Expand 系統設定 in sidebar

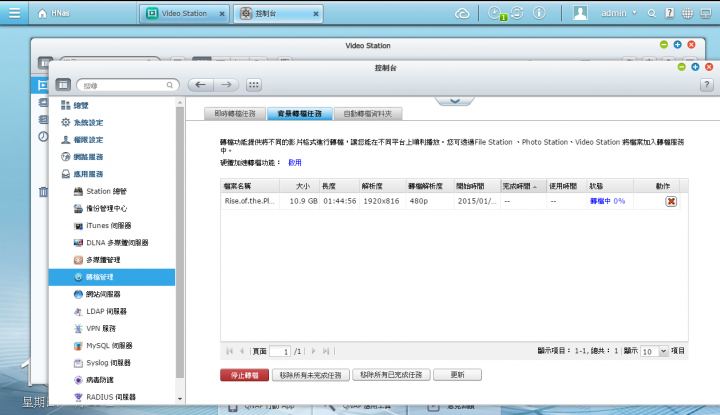point(82,123)
